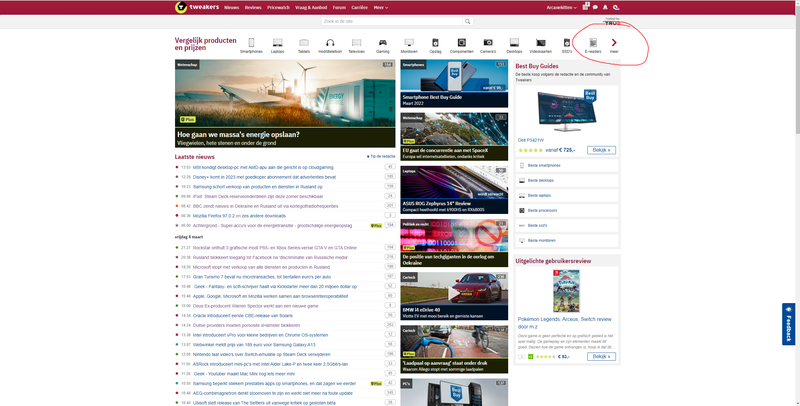
Task: Open the energy storage featured article image
Action: pos(285,94)
